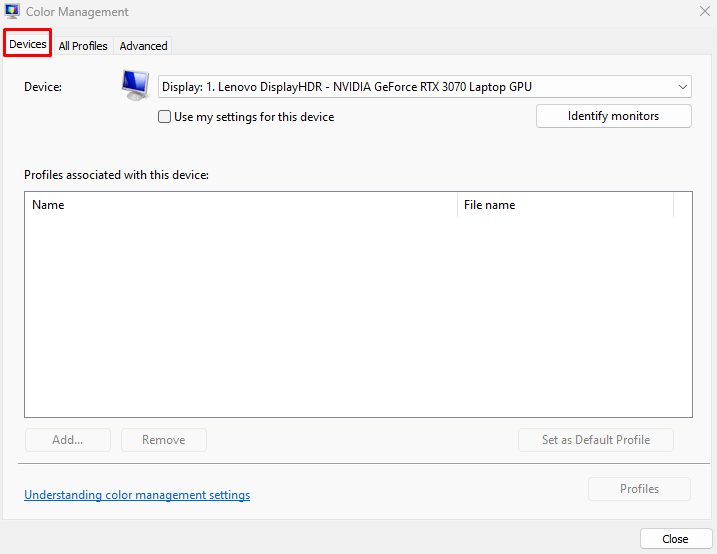This screenshot has width=717, height=554.
Task: Click the Profiles button
Action: [x=639, y=489]
